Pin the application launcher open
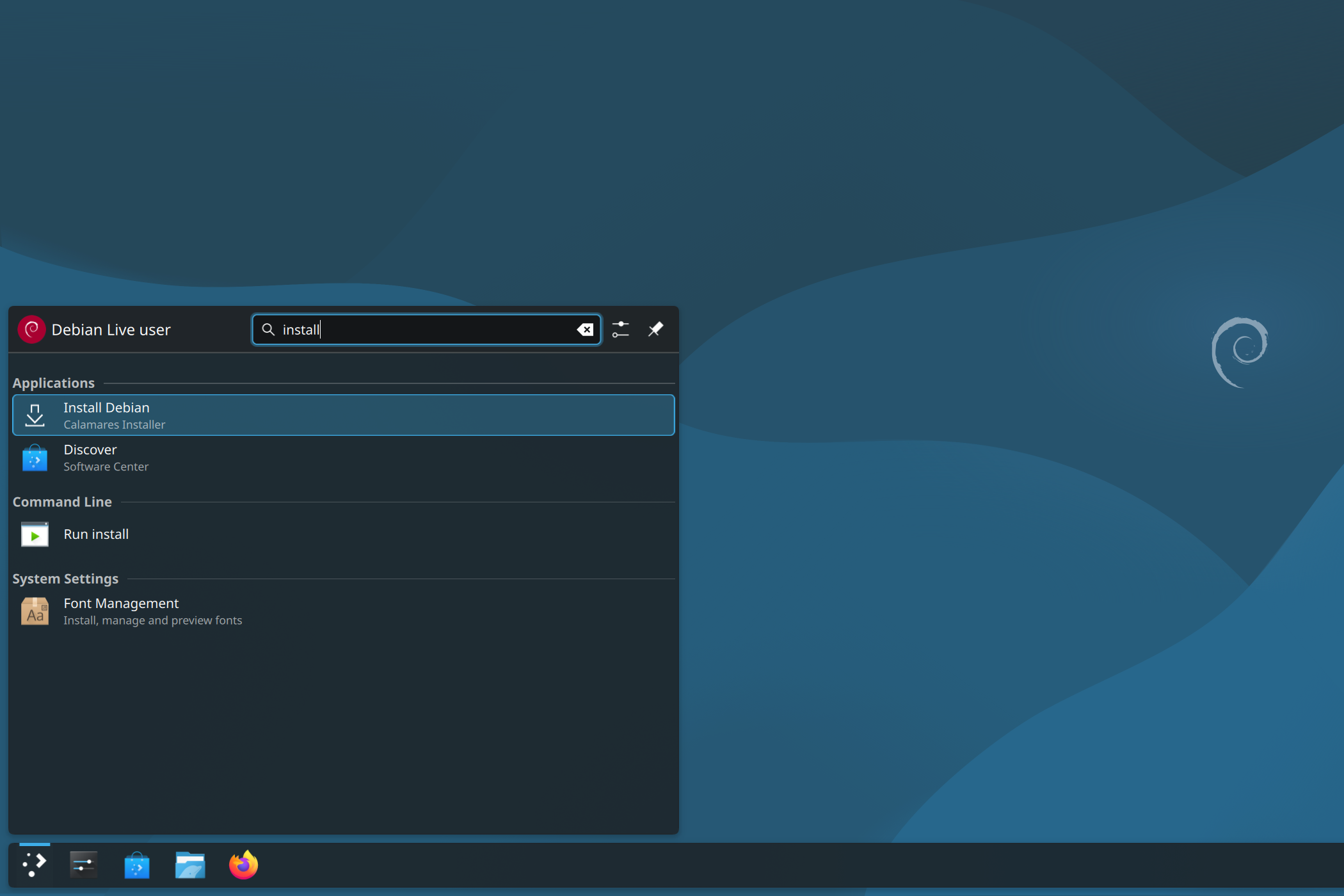Screen dimensions: 1344x896 [x=655, y=330]
